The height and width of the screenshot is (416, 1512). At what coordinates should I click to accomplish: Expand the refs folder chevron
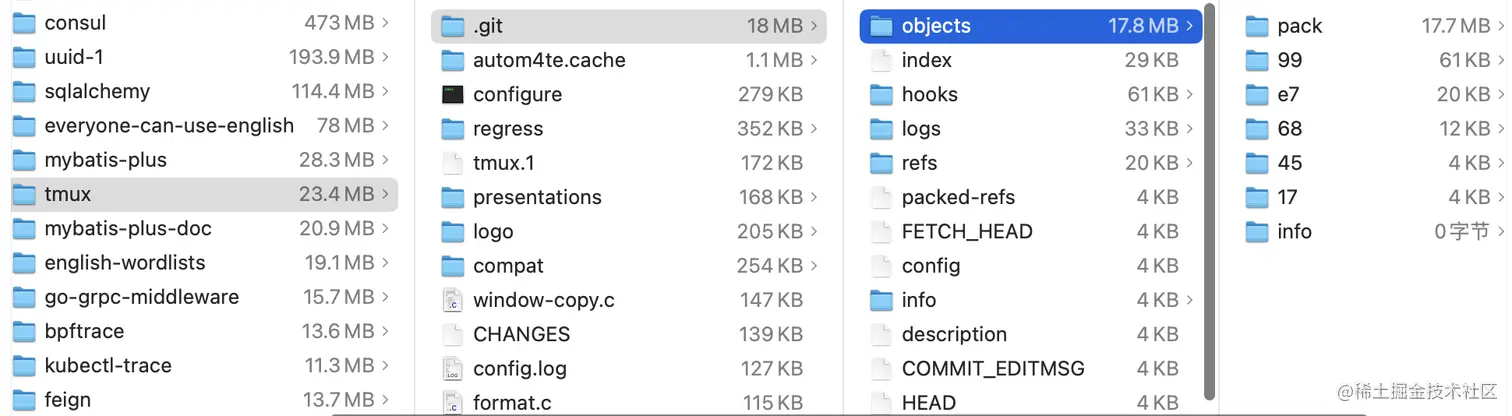pos(1190,163)
